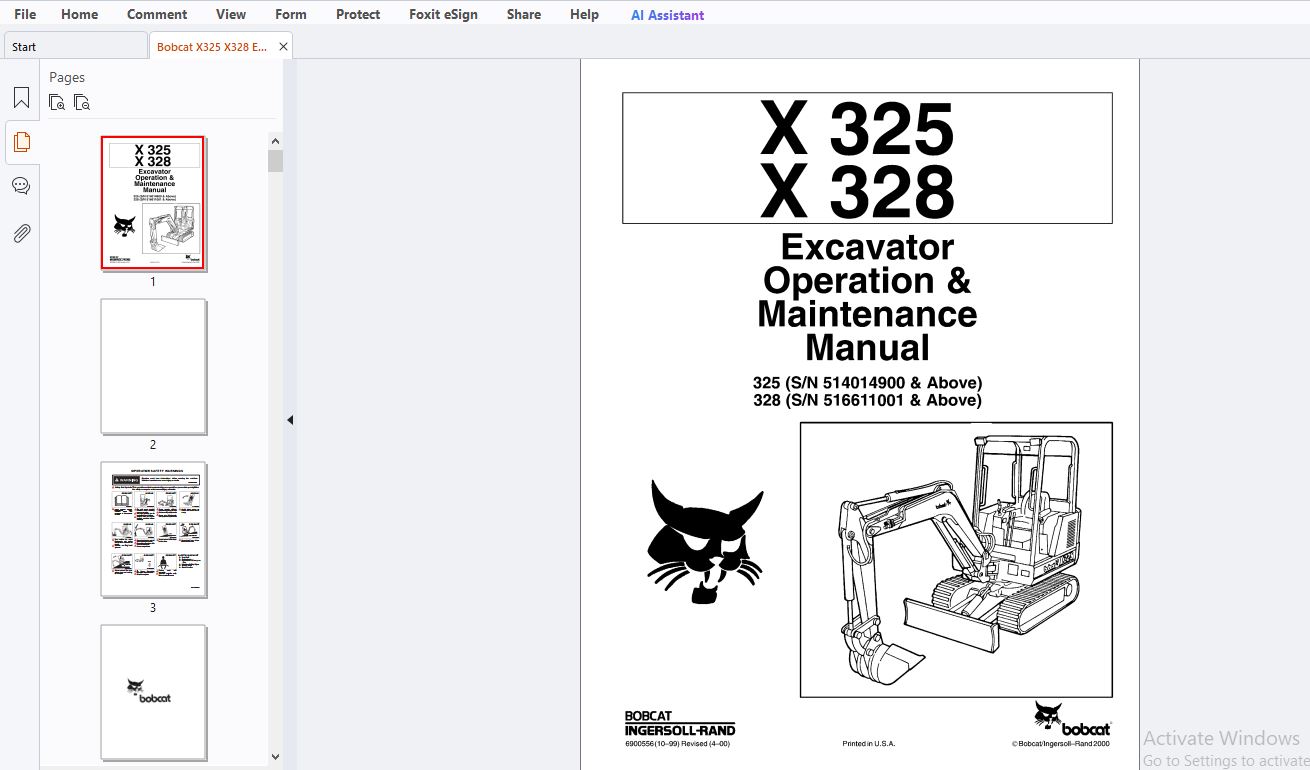Open the Foxit eSign tab
1310x770 pixels.
point(443,14)
